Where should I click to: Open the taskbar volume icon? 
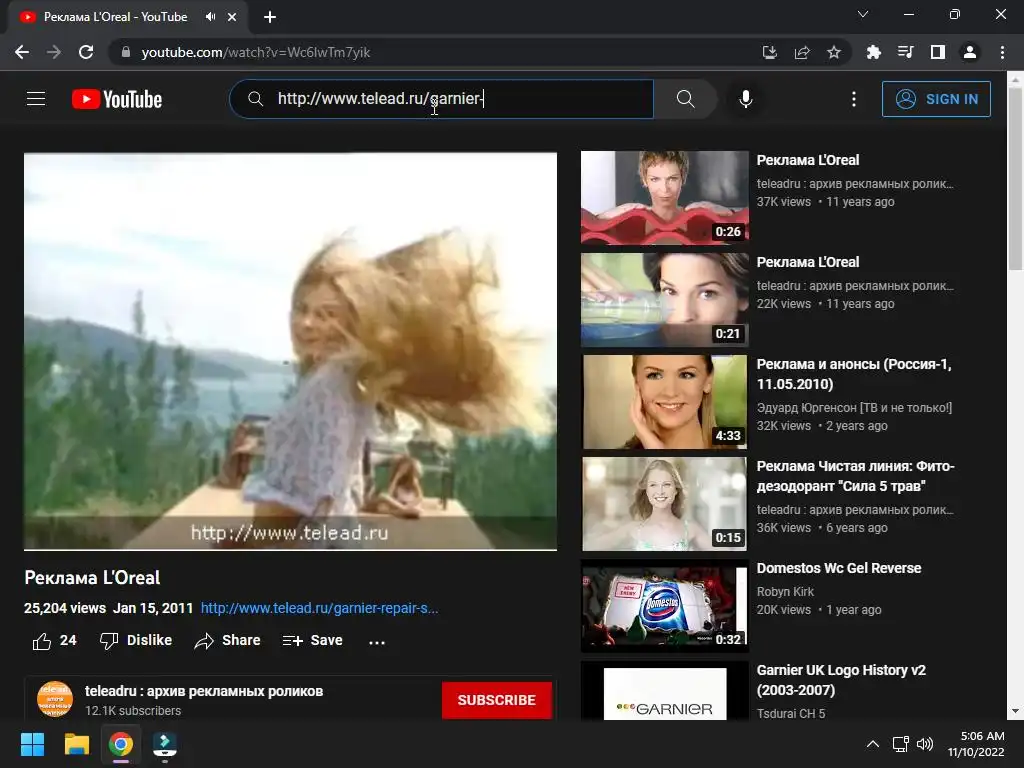pyautogui.click(x=925, y=744)
